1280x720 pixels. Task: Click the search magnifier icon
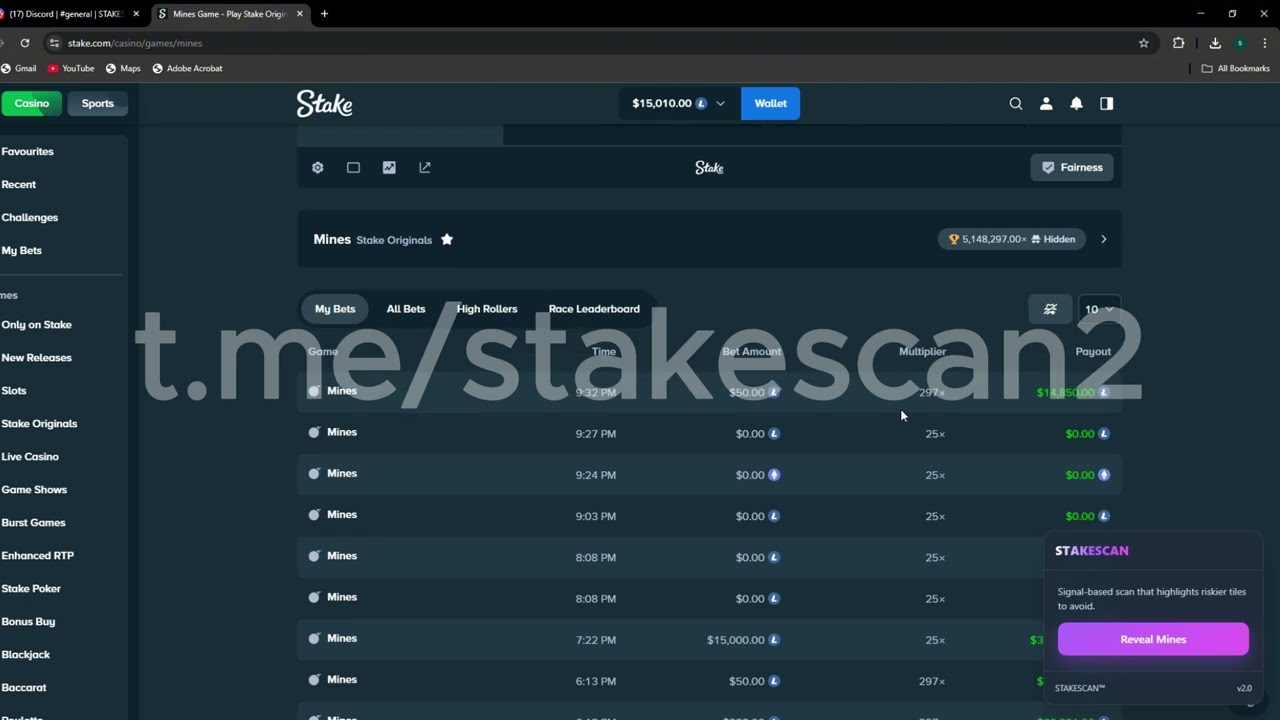tap(1016, 103)
